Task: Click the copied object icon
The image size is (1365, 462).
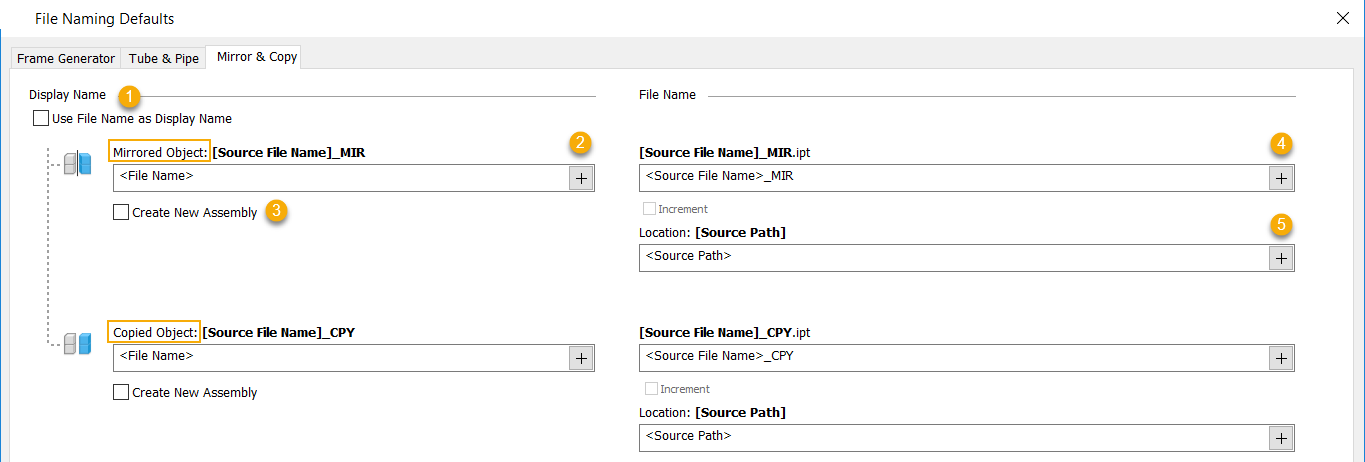Action: tap(78, 344)
